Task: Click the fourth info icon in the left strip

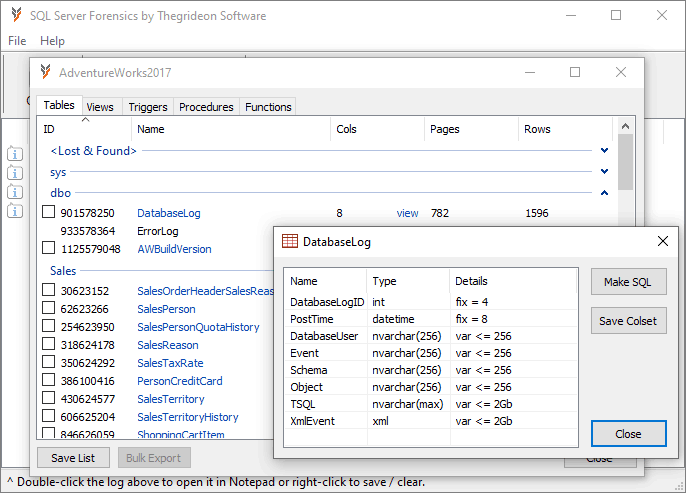Action: point(15,211)
